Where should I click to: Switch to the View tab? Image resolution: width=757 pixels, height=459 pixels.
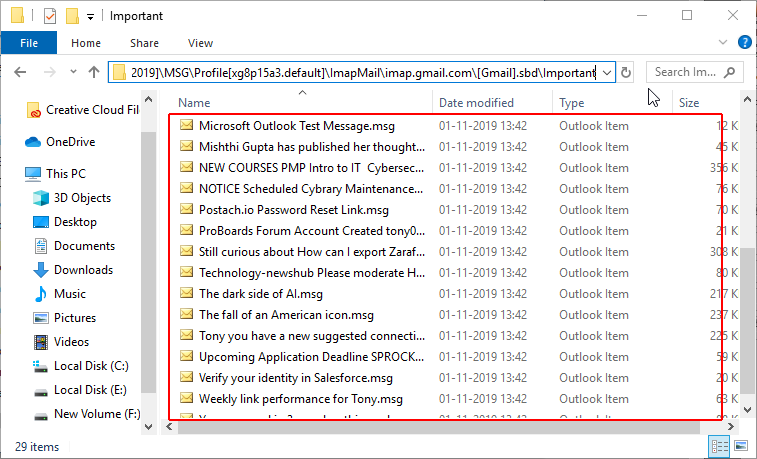pyautogui.click(x=200, y=43)
